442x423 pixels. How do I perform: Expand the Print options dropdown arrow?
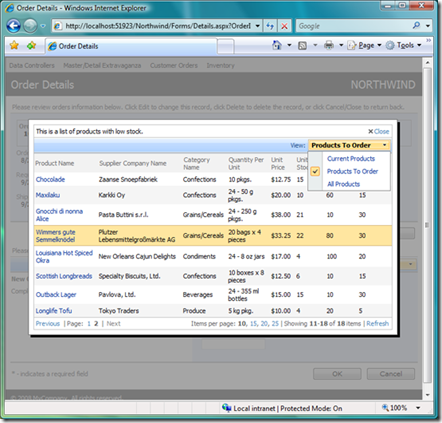tap(341, 45)
